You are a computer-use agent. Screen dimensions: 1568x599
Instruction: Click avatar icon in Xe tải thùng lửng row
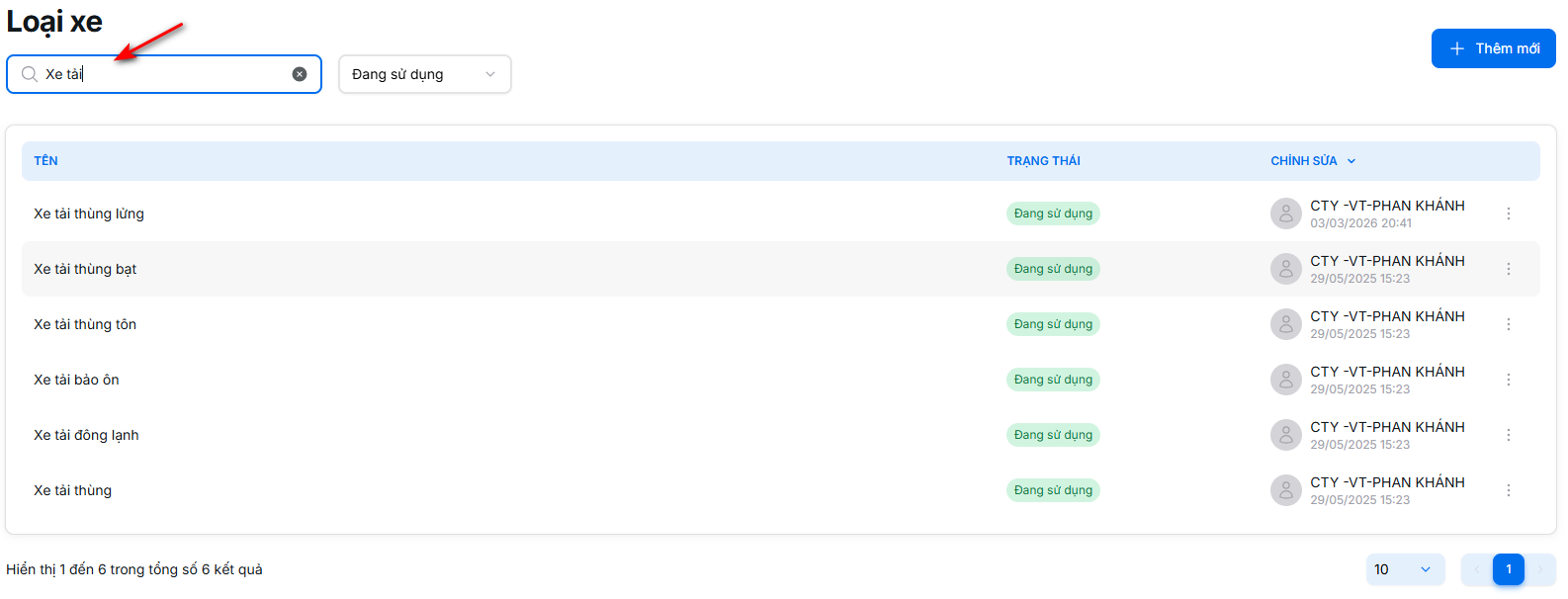(x=1285, y=214)
